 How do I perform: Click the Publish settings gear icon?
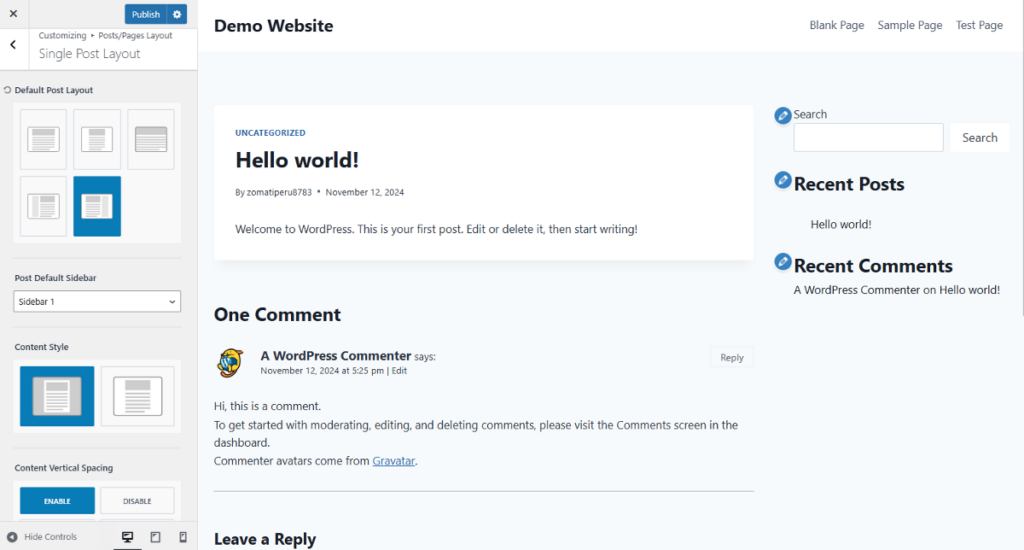pyautogui.click(x=177, y=14)
